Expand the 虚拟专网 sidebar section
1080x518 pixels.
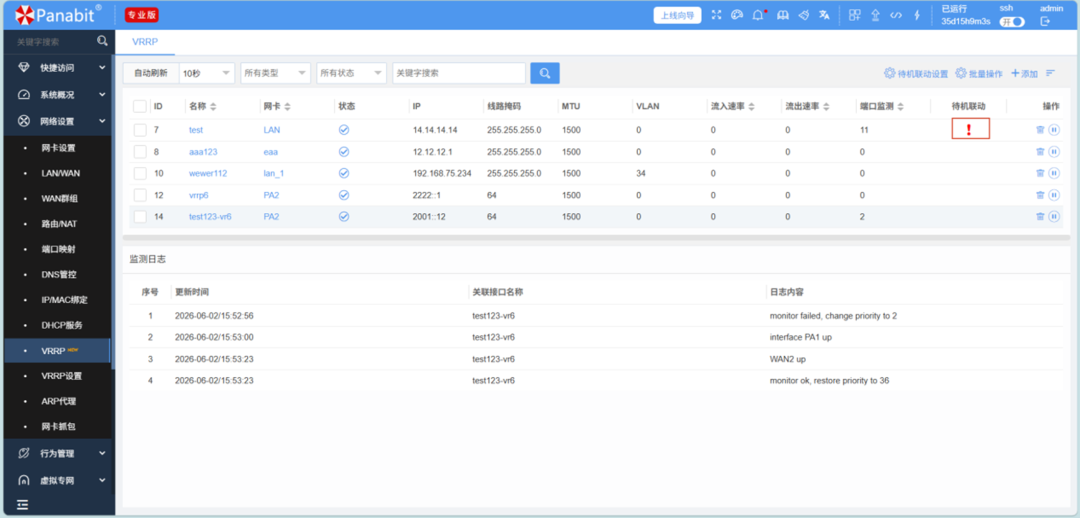[x=58, y=480]
